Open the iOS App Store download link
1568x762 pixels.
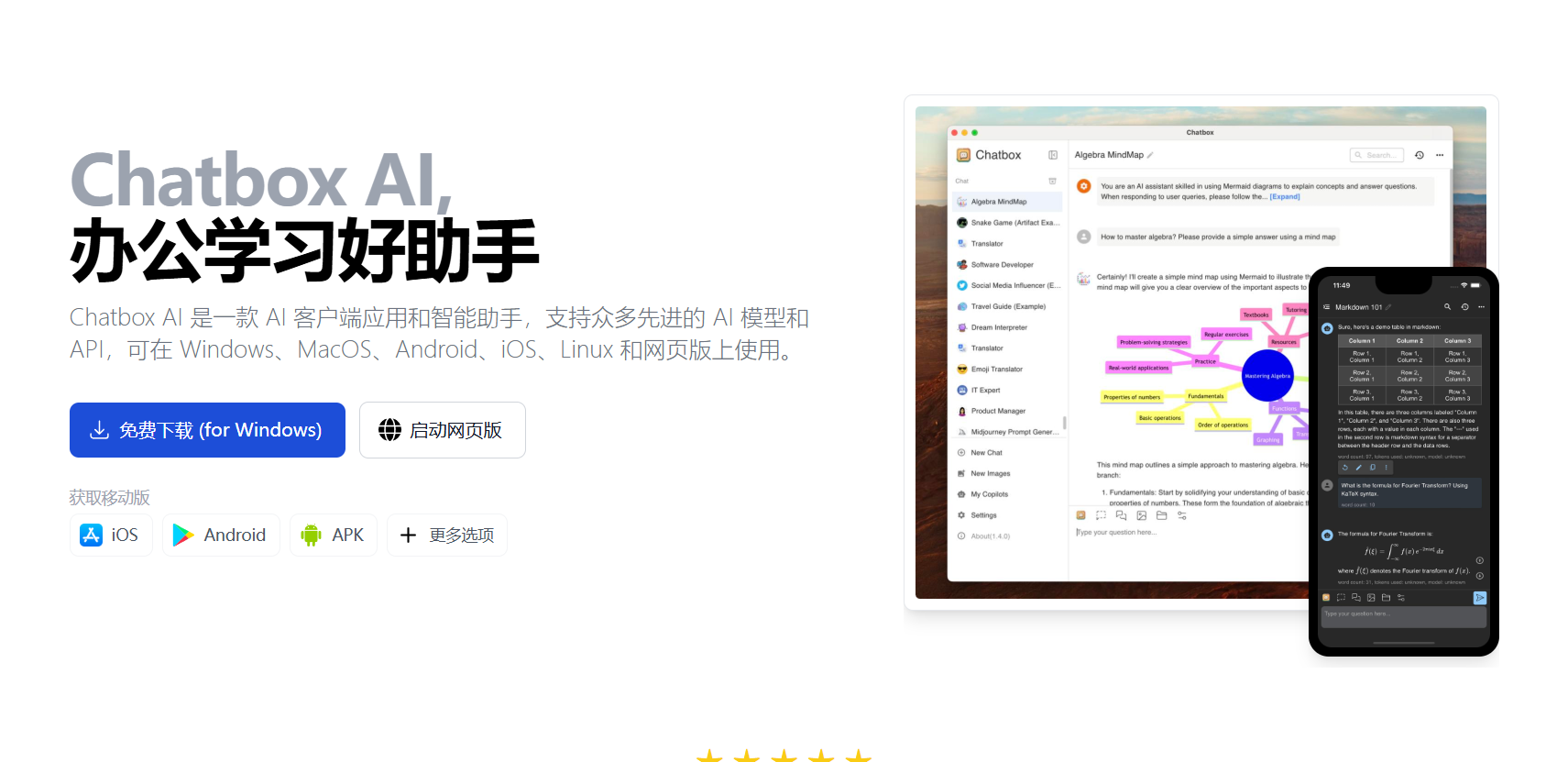click(109, 535)
